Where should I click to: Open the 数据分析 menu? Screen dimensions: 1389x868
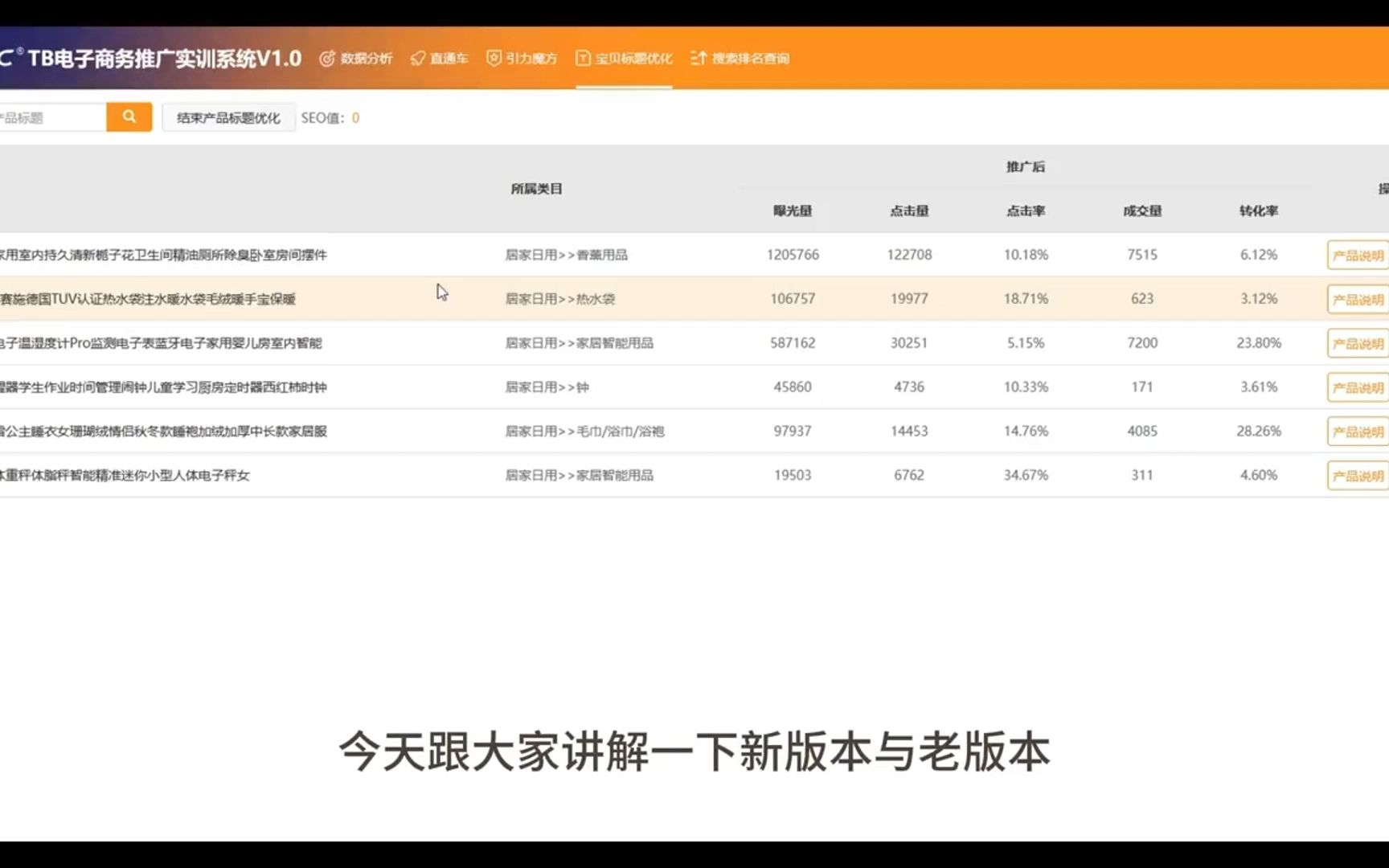coord(356,59)
